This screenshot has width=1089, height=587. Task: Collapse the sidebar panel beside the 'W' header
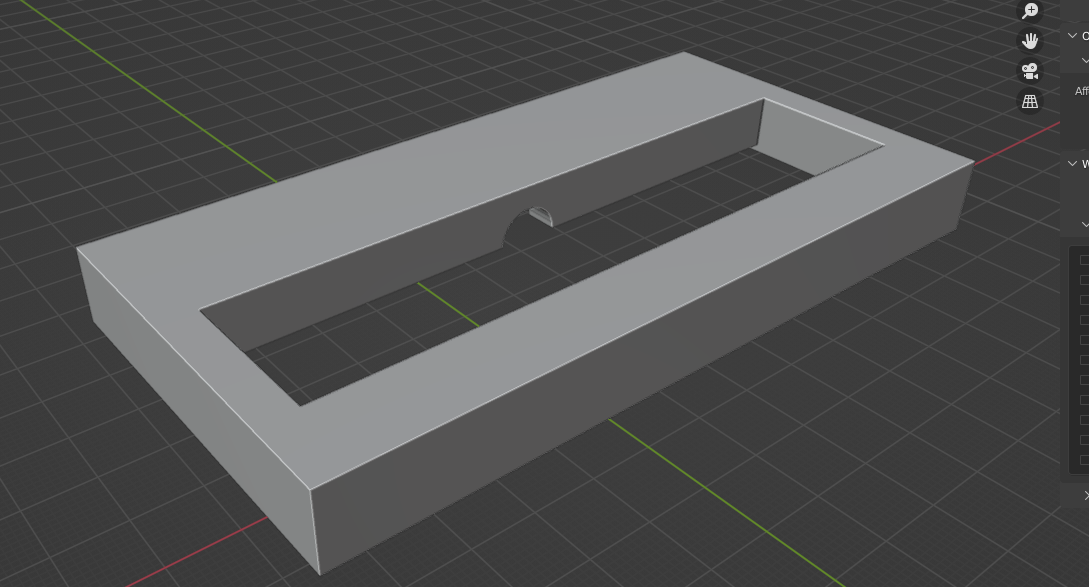(x=1072, y=164)
